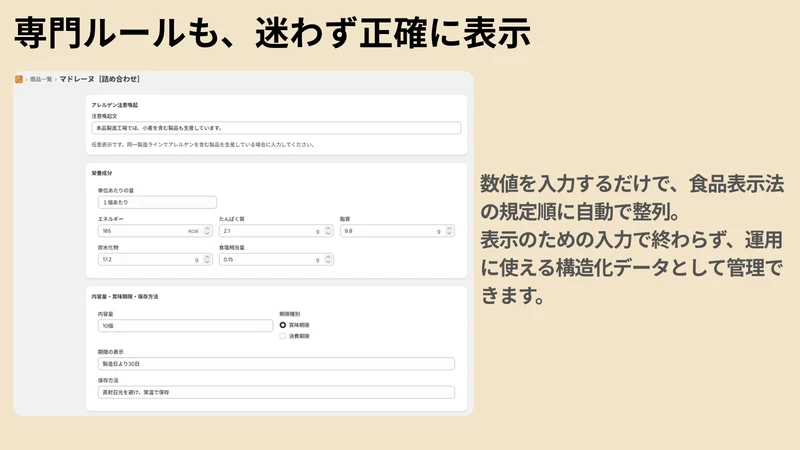Go back to 商品一覧 via the breadcrumb
800x450 pixels.
(x=41, y=79)
